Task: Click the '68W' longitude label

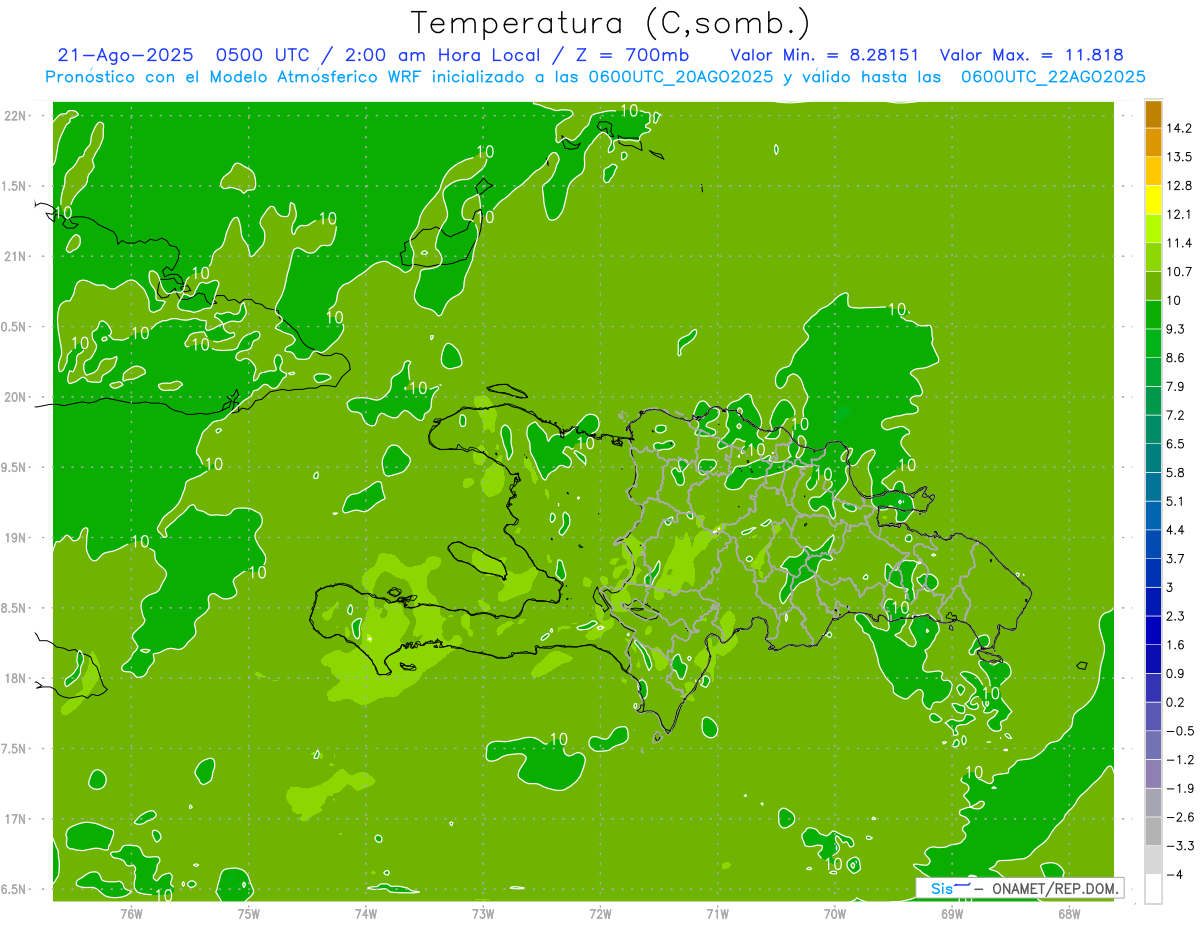Action: [1069, 914]
